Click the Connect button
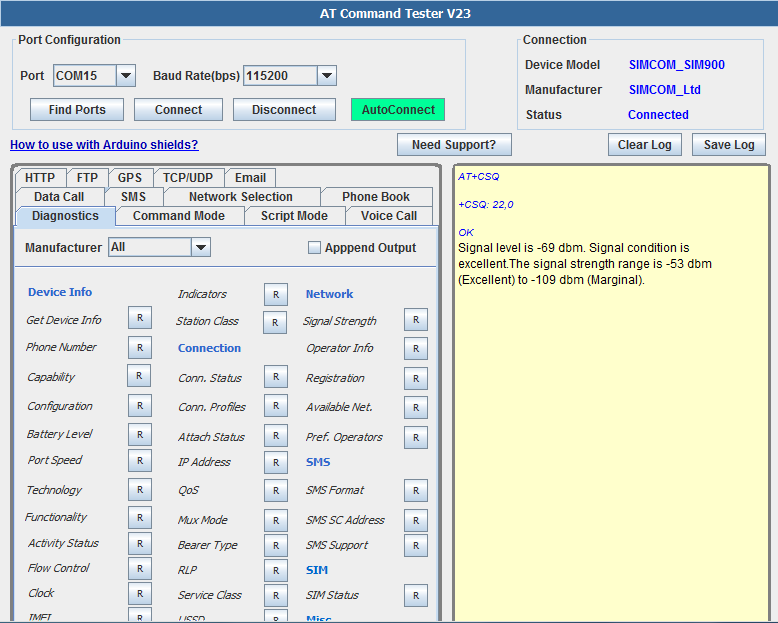This screenshot has width=778, height=623. 178,110
